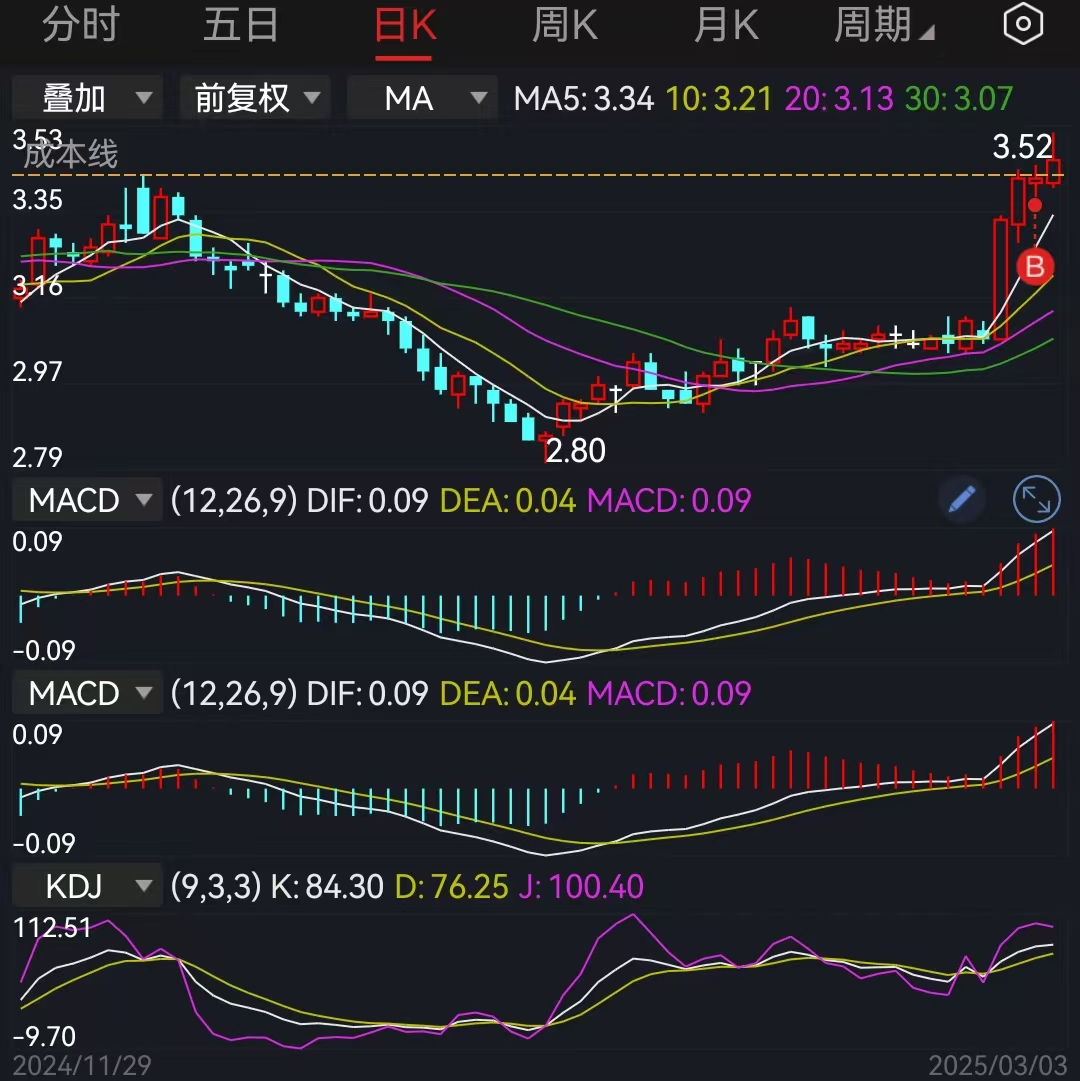Select the pencil drawing tool on MACD panel
The image size is (1080, 1081).
click(x=961, y=500)
